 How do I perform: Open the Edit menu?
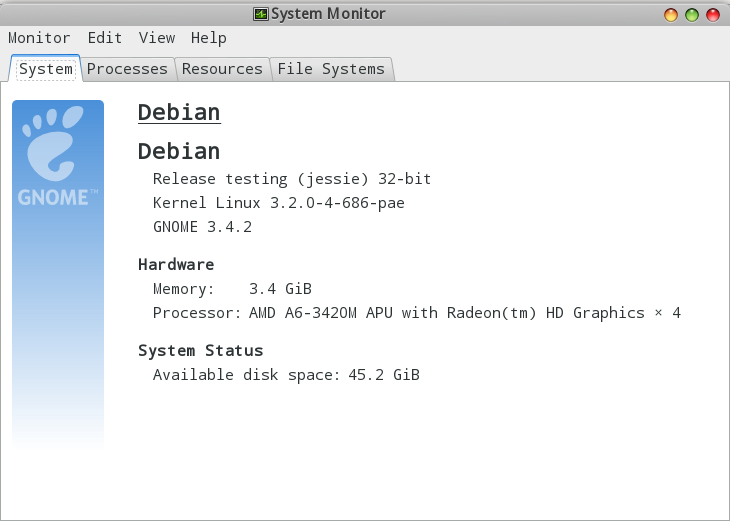pyautogui.click(x=105, y=38)
